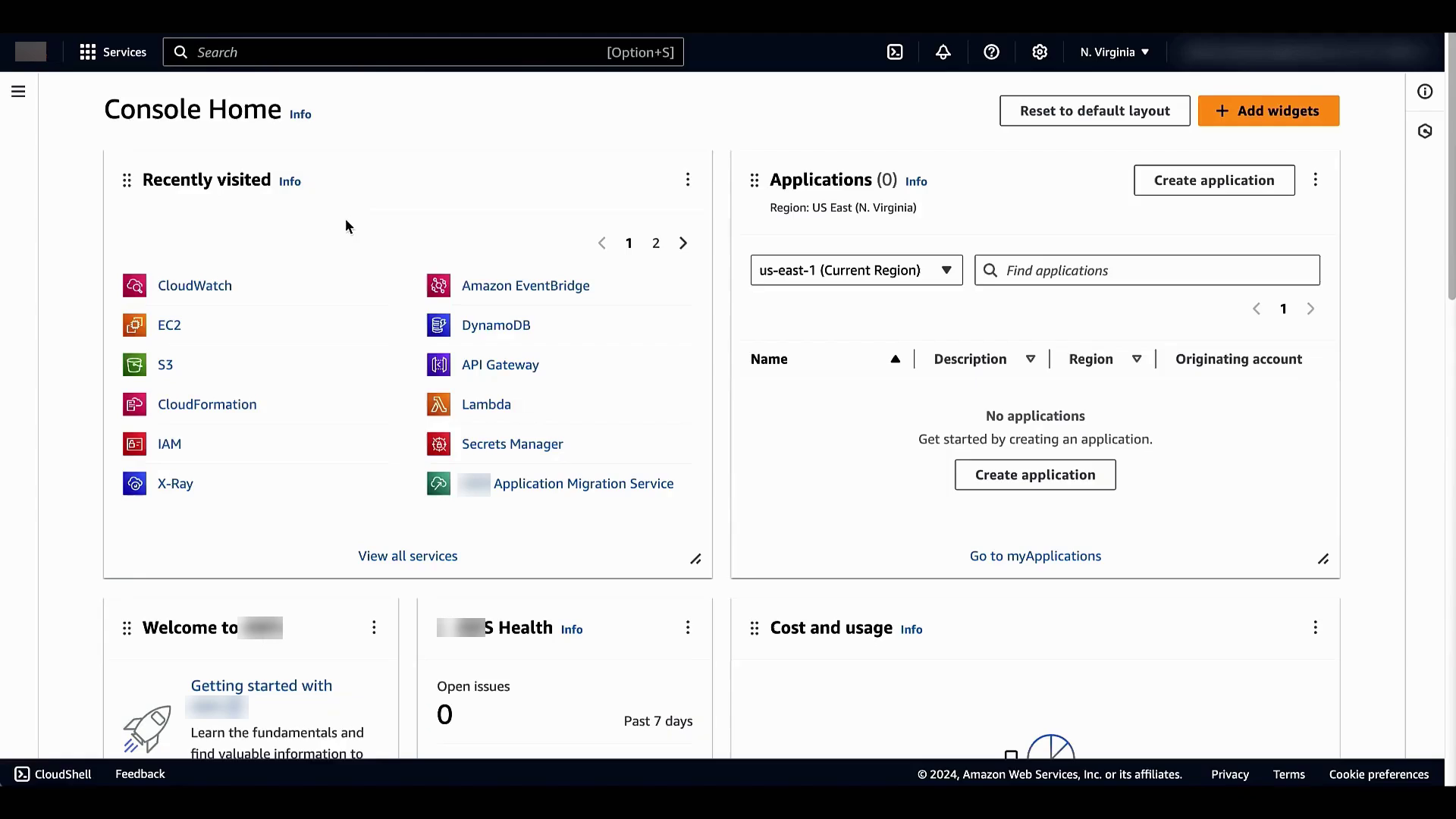The image size is (1456, 819).
Task: Click the DynamoDB service icon
Action: 438,325
